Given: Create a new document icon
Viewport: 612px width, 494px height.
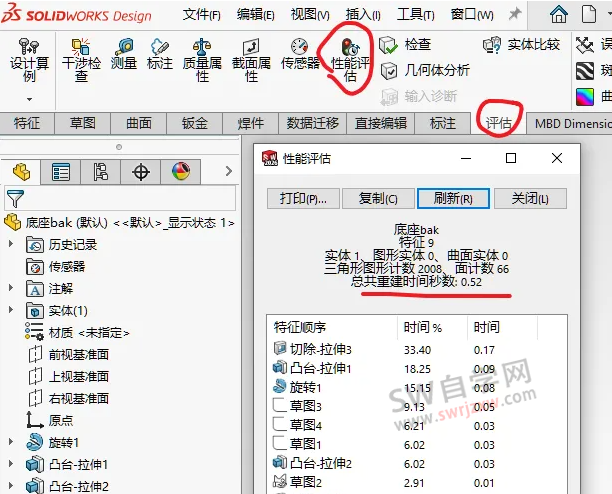Looking at the screenshot, I should 589,14.
